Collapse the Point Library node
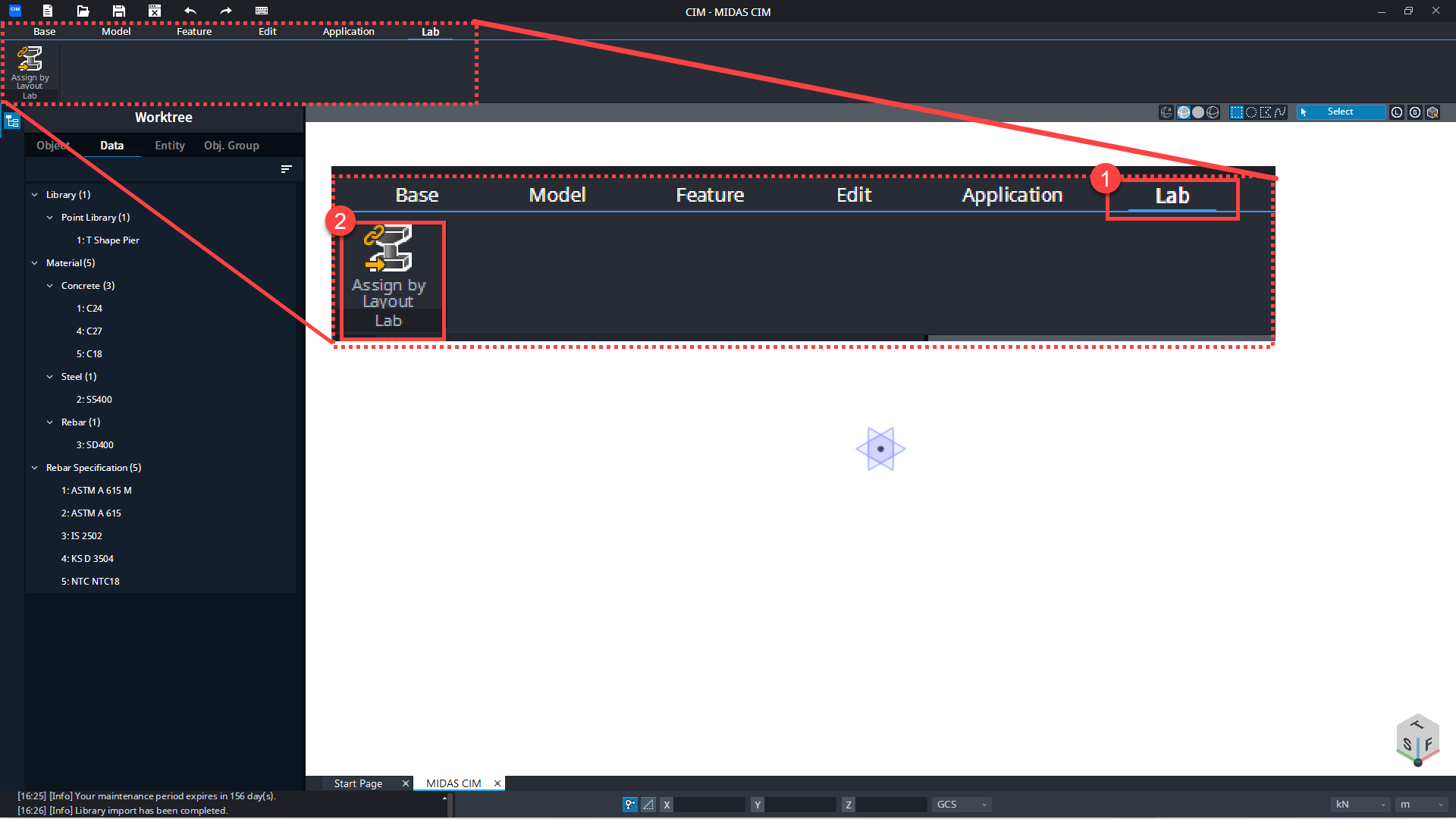This screenshot has width=1456, height=819. 50,218
